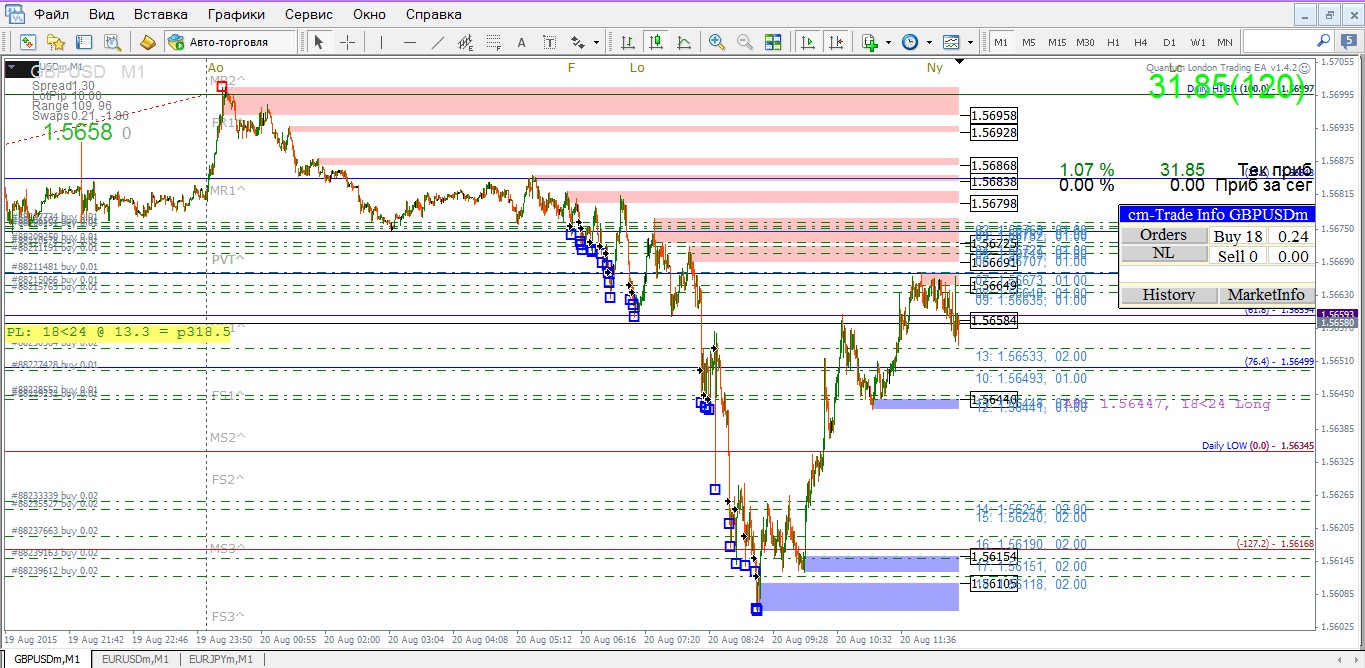
Task: Click the Buy 18 cell
Action: click(1238, 236)
